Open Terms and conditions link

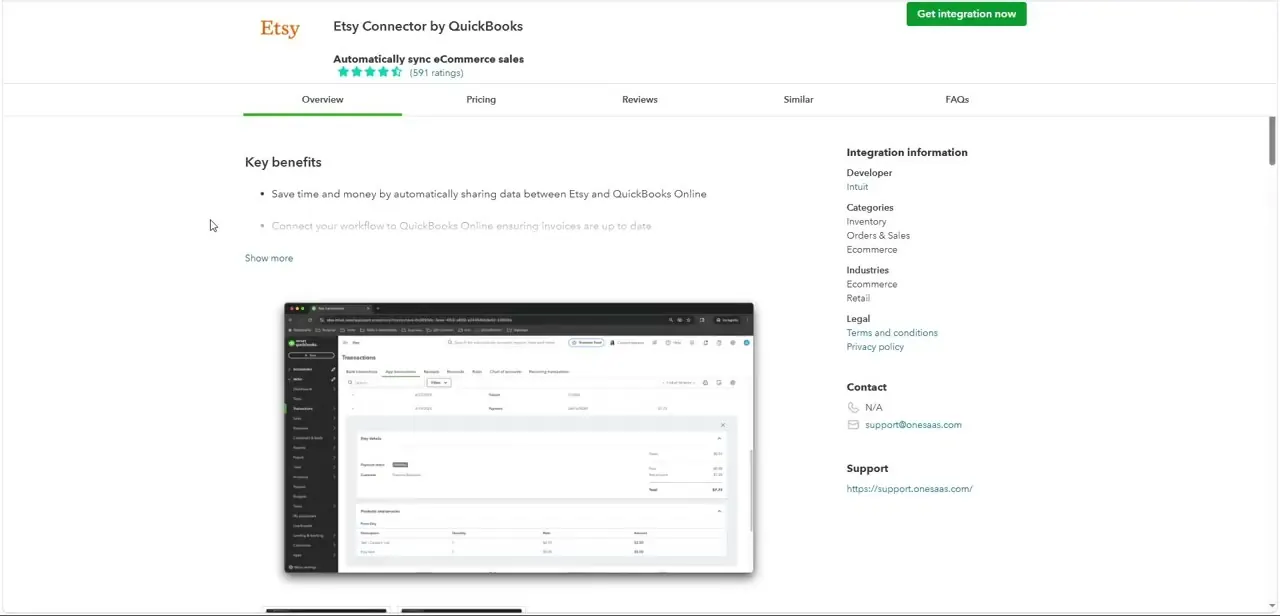pos(892,333)
